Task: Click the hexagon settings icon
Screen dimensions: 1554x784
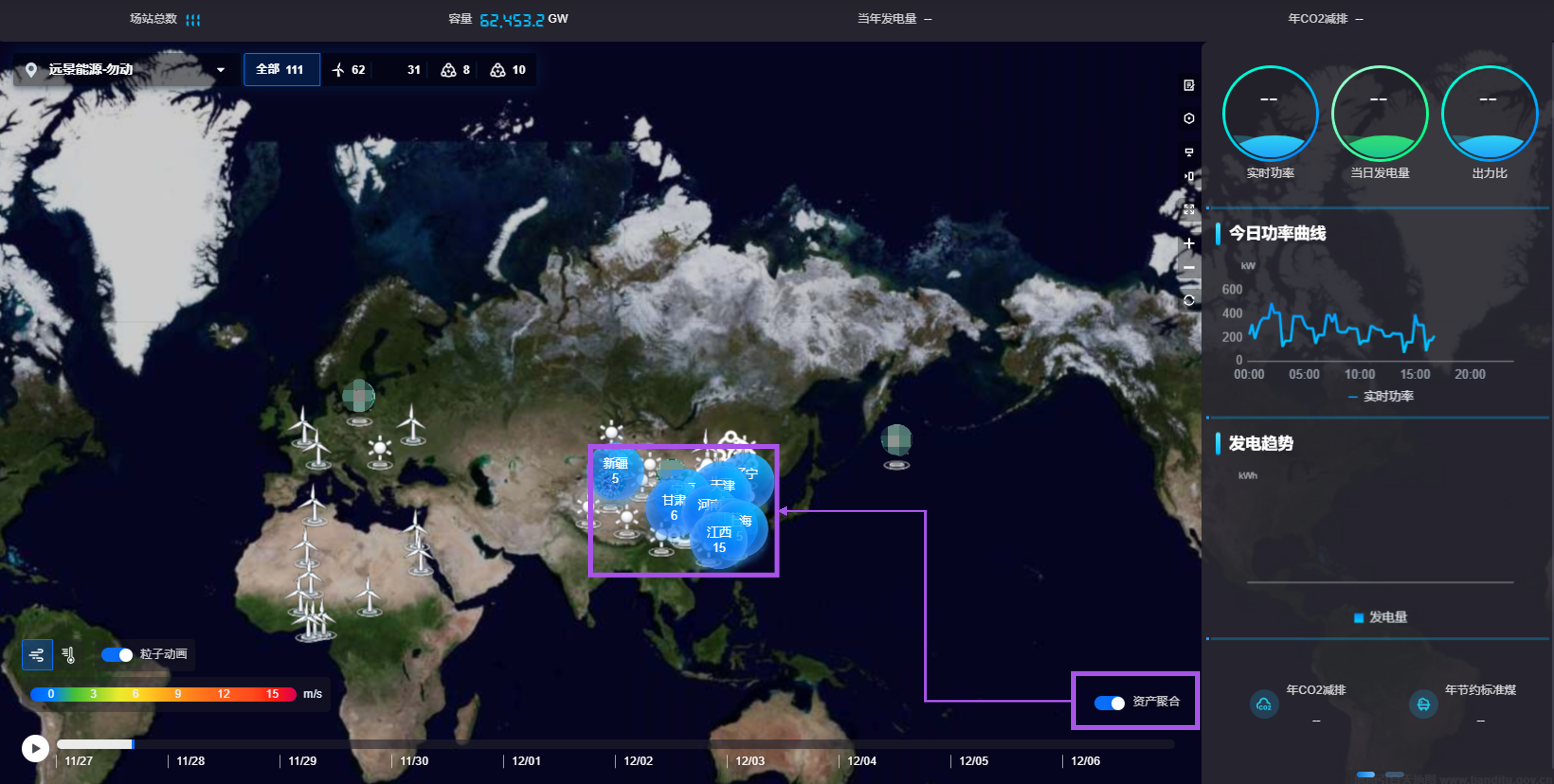Action: point(1188,118)
